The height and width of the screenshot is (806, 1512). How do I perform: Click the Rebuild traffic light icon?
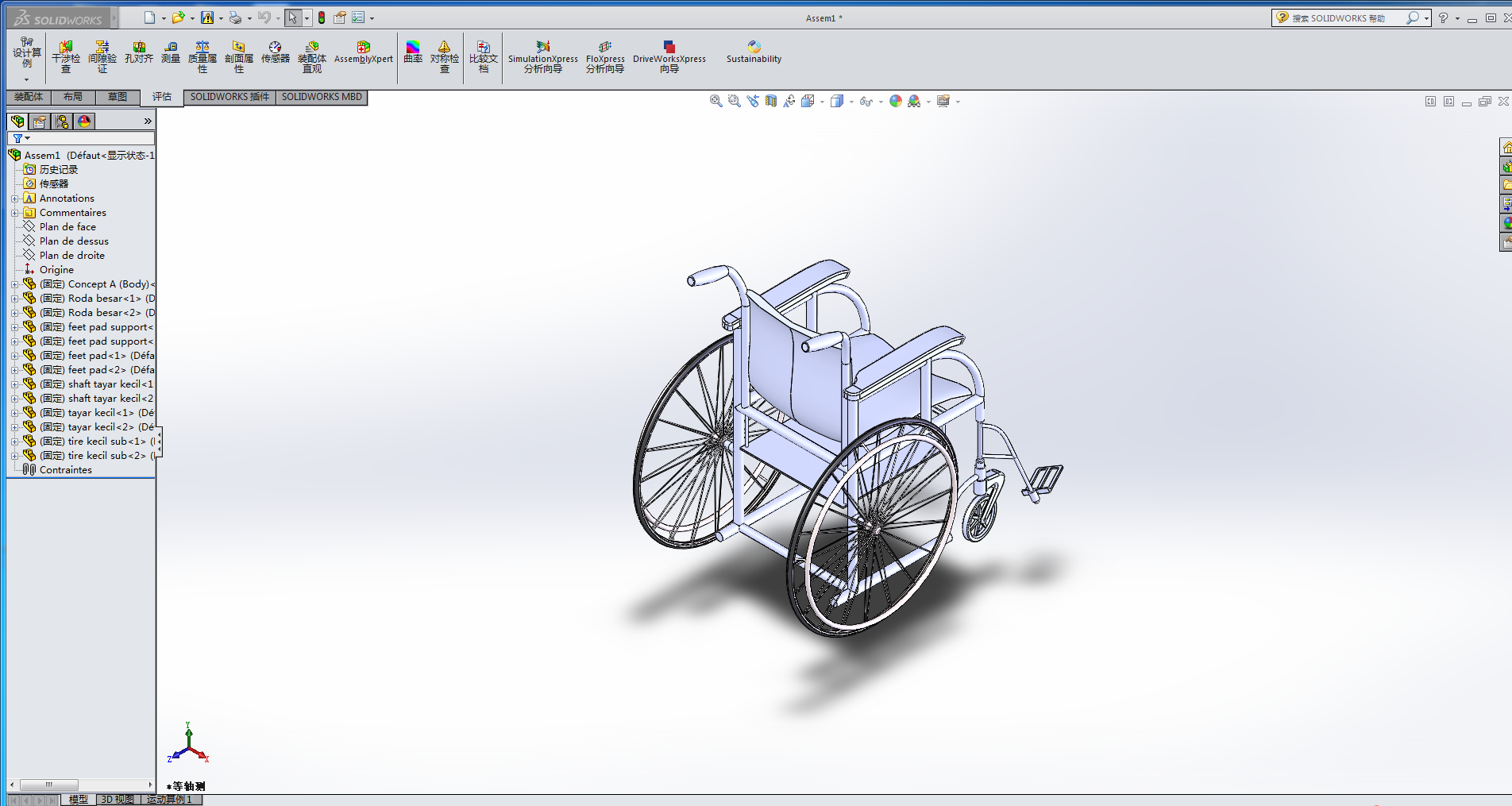tap(322, 17)
